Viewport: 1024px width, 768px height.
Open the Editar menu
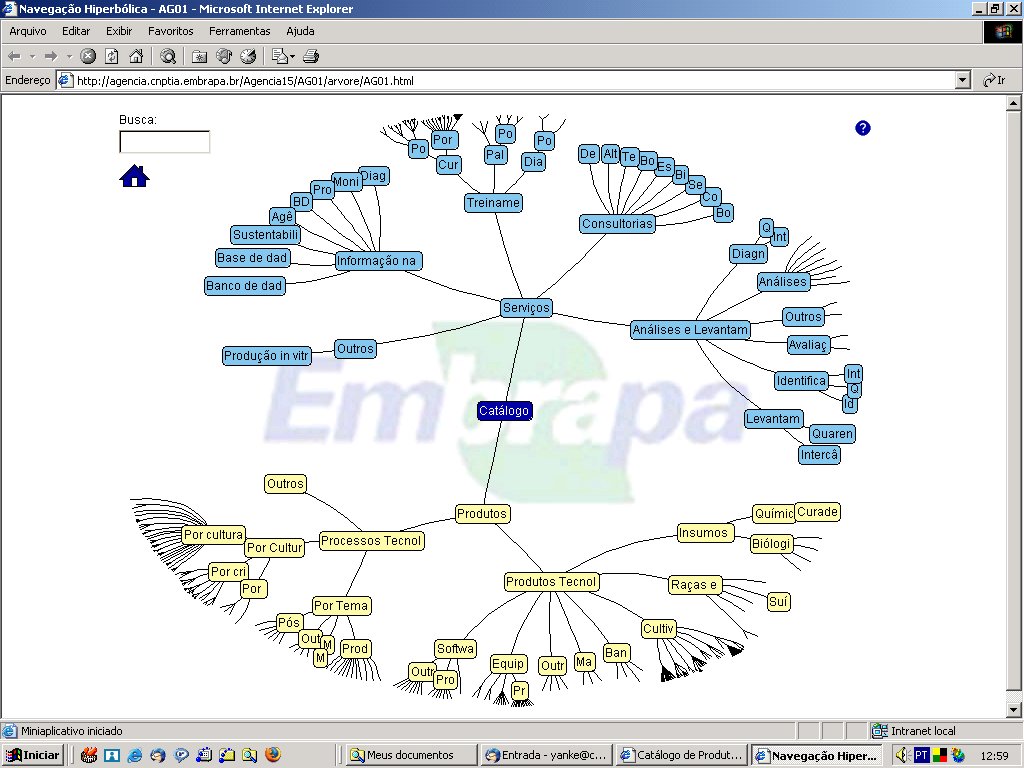[76, 31]
